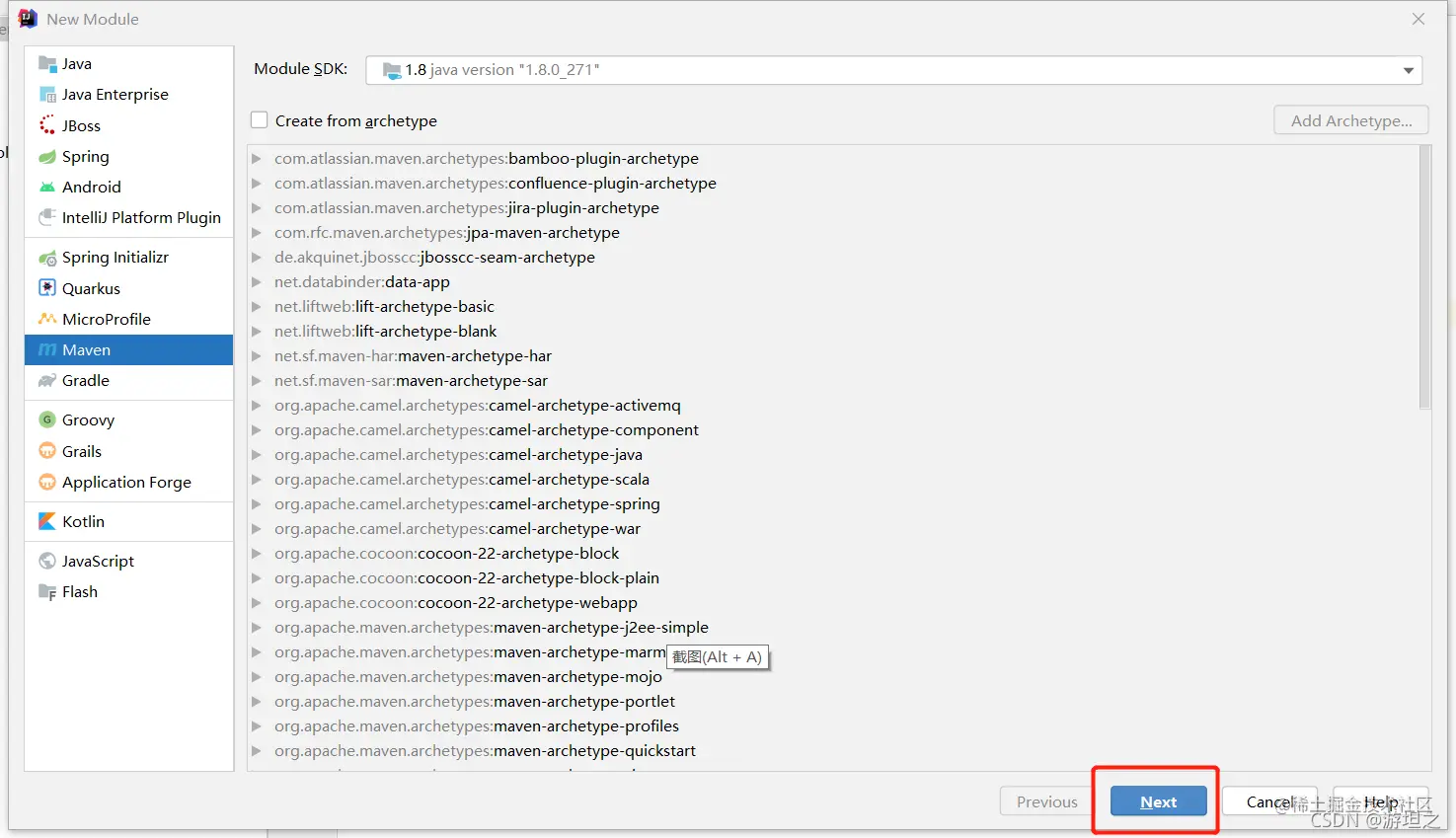Screen dimensions: 1456x838
Task: Click the JBoss red dots icon
Action: 46,125
